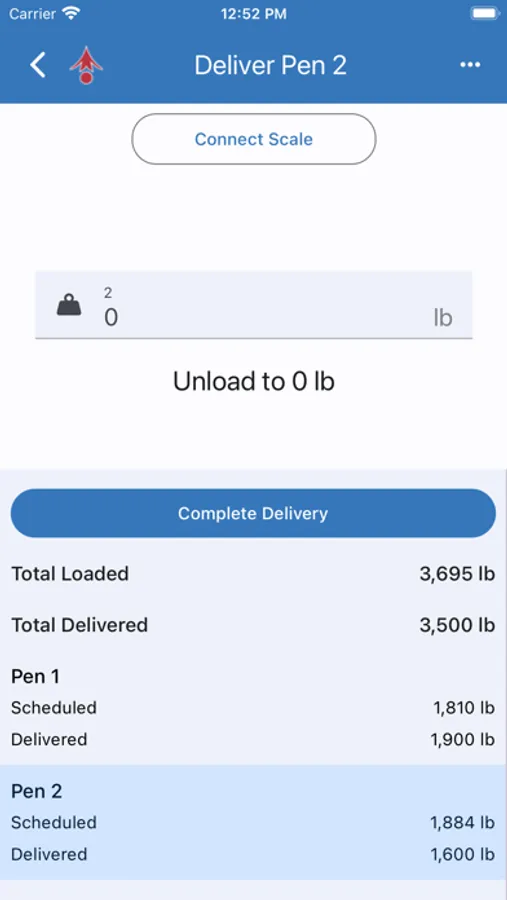The image size is (507, 900).
Task: Tap the Deliver Pen 2 title
Action: pos(270,65)
